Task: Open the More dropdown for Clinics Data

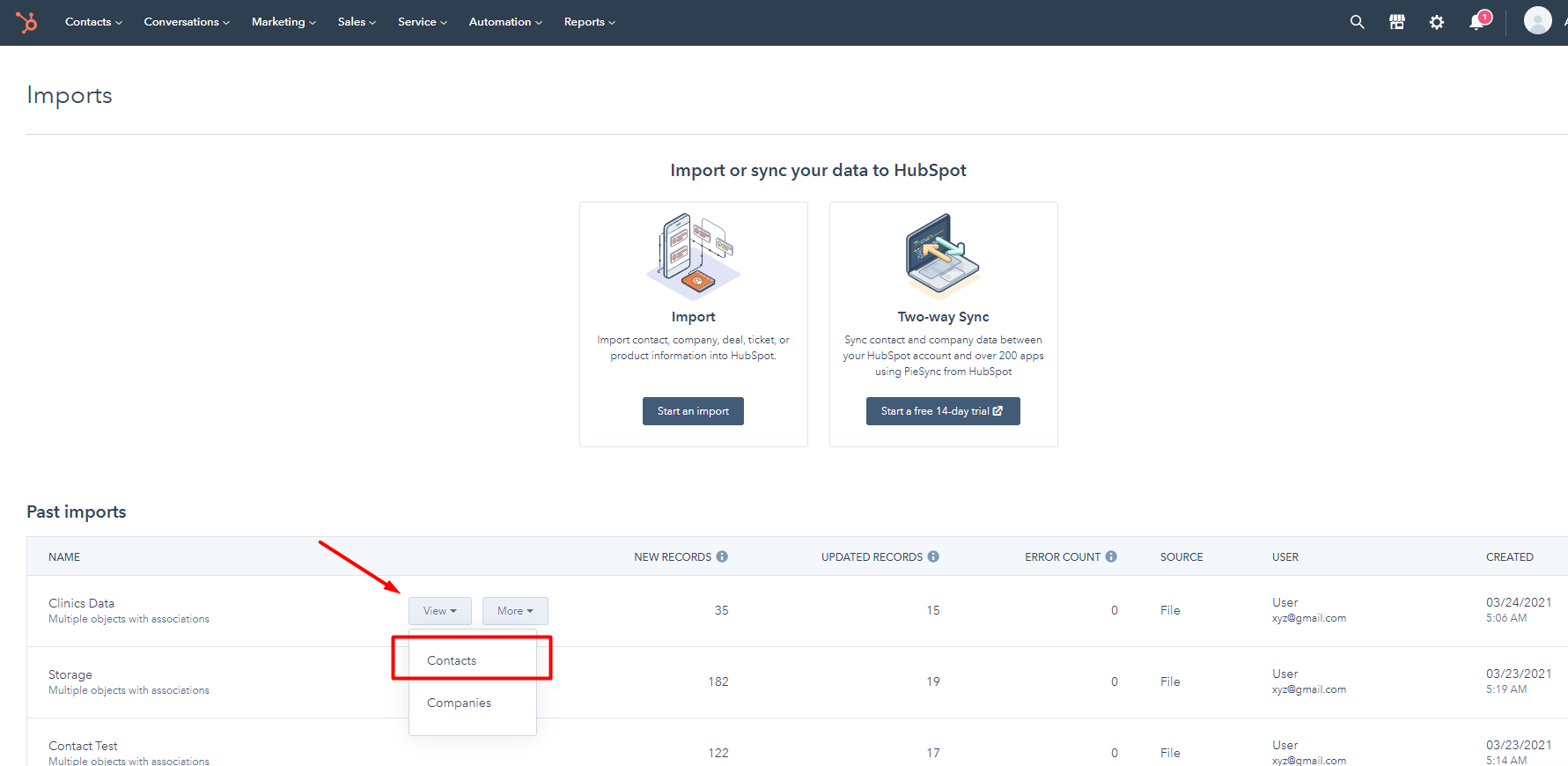Action: pyautogui.click(x=515, y=611)
